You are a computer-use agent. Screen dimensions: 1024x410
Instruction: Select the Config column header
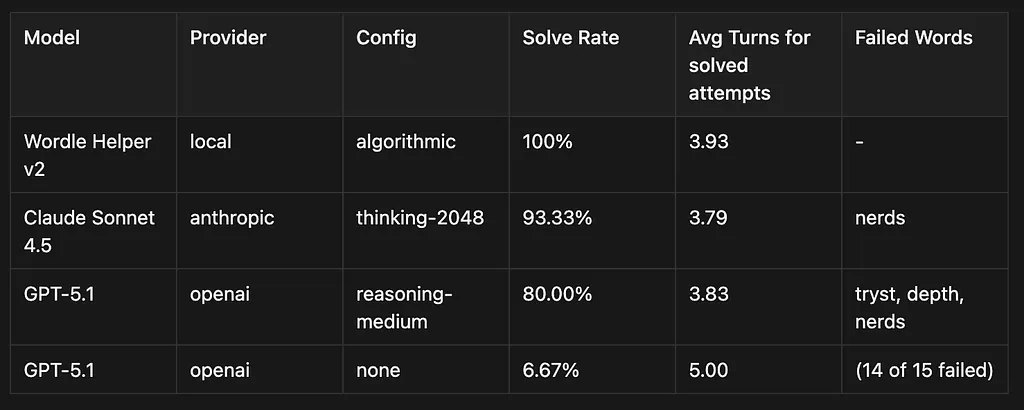387,38
